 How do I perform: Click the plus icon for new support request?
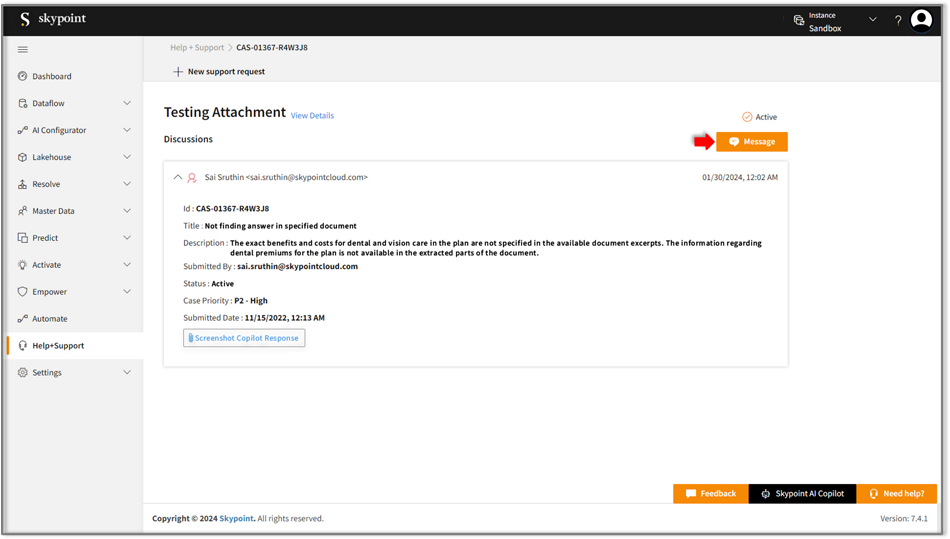[x=178, y=72]
